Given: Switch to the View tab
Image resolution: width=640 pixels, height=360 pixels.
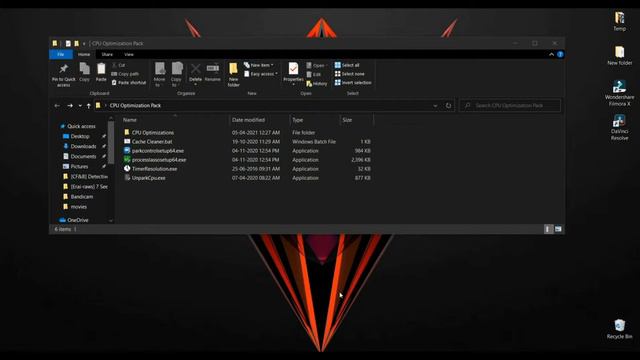Looking at the screenshot, I should pyautogui.click(x=129, y=54).
